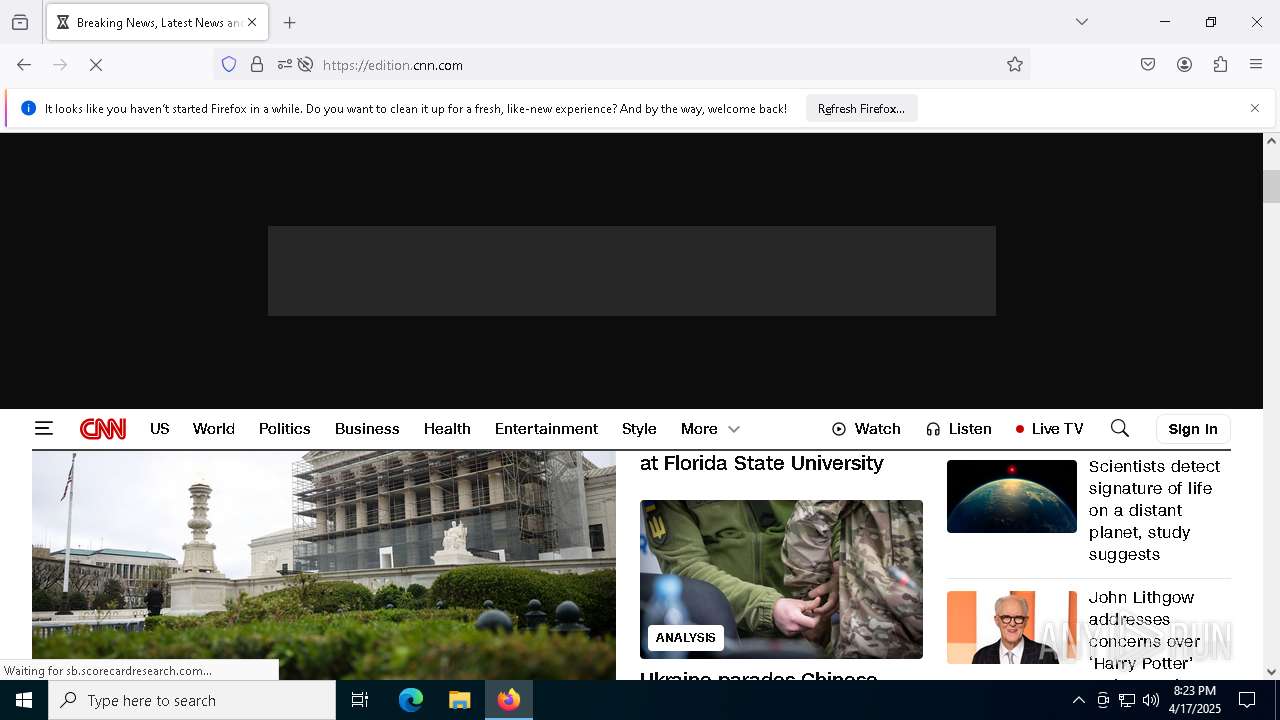View site security via padlock icon
The height and width of the screenshot is (720, 1280).
click(x=257, y=65)
